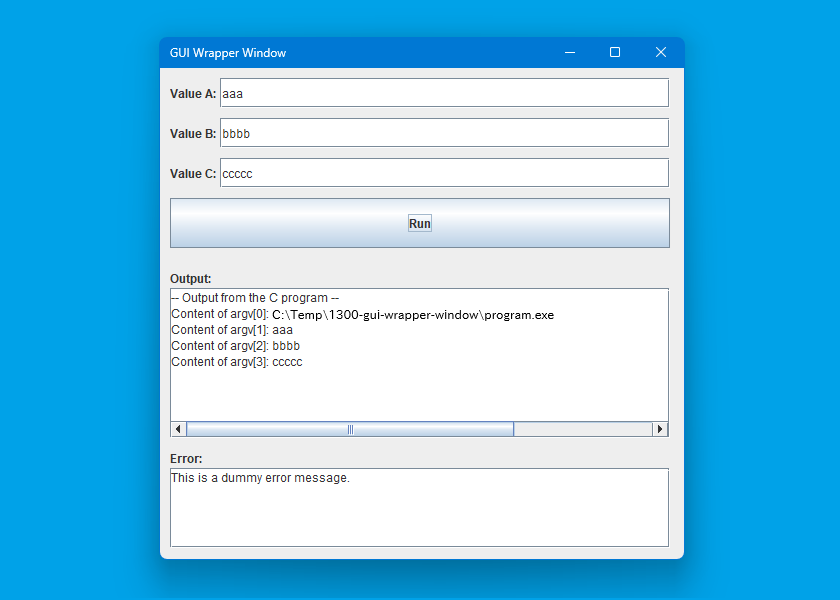
Task: Click the Output scrollbar left arrow
Action: coord(179,429)
